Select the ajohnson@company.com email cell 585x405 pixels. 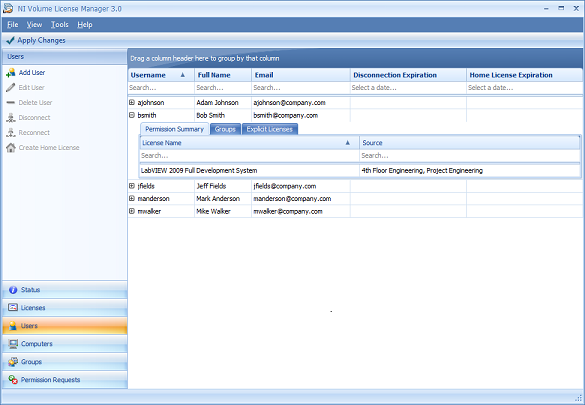(x=301, y=103)
